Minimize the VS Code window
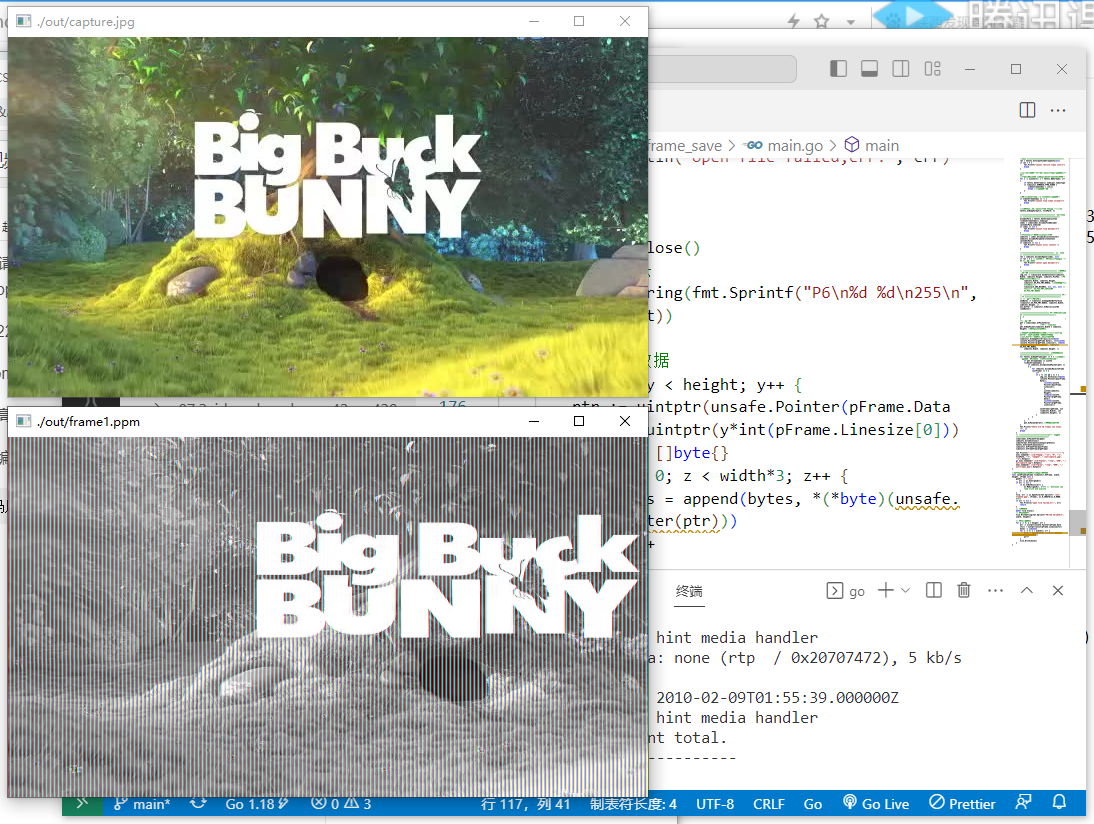The height and width of the screenshot is (824, 1094). coord(970,69)
